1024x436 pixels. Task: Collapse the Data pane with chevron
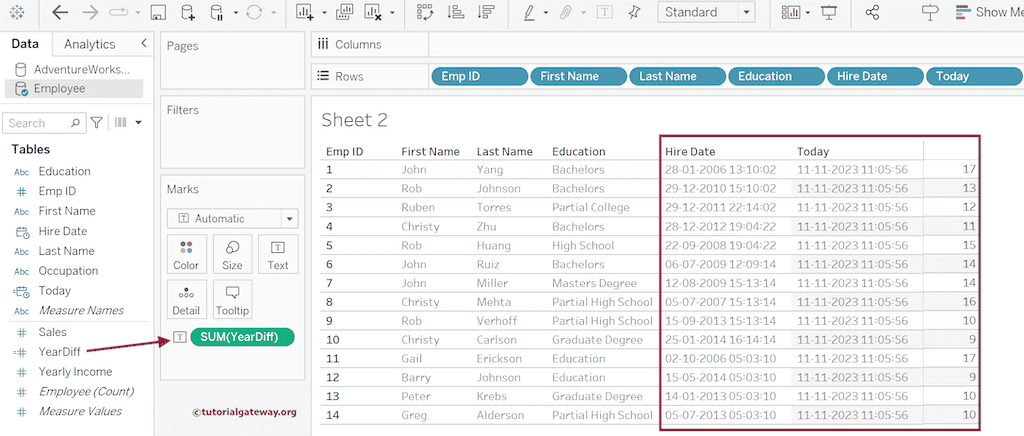[144, 44]
